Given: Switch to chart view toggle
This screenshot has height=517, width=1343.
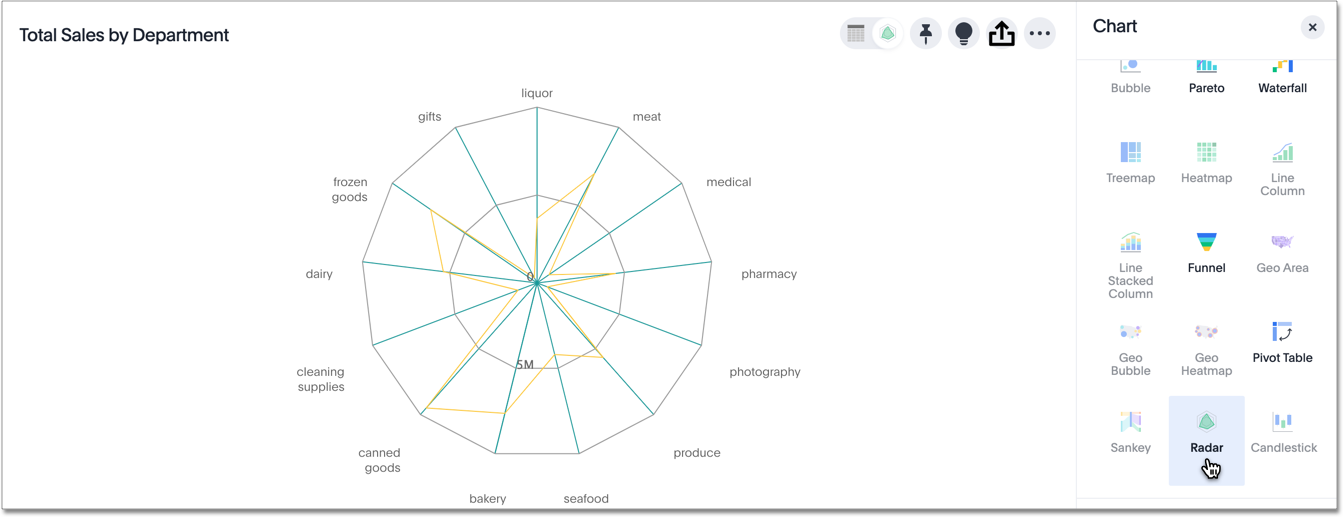Looking at the screenshot, I should [x=887, y=34].
